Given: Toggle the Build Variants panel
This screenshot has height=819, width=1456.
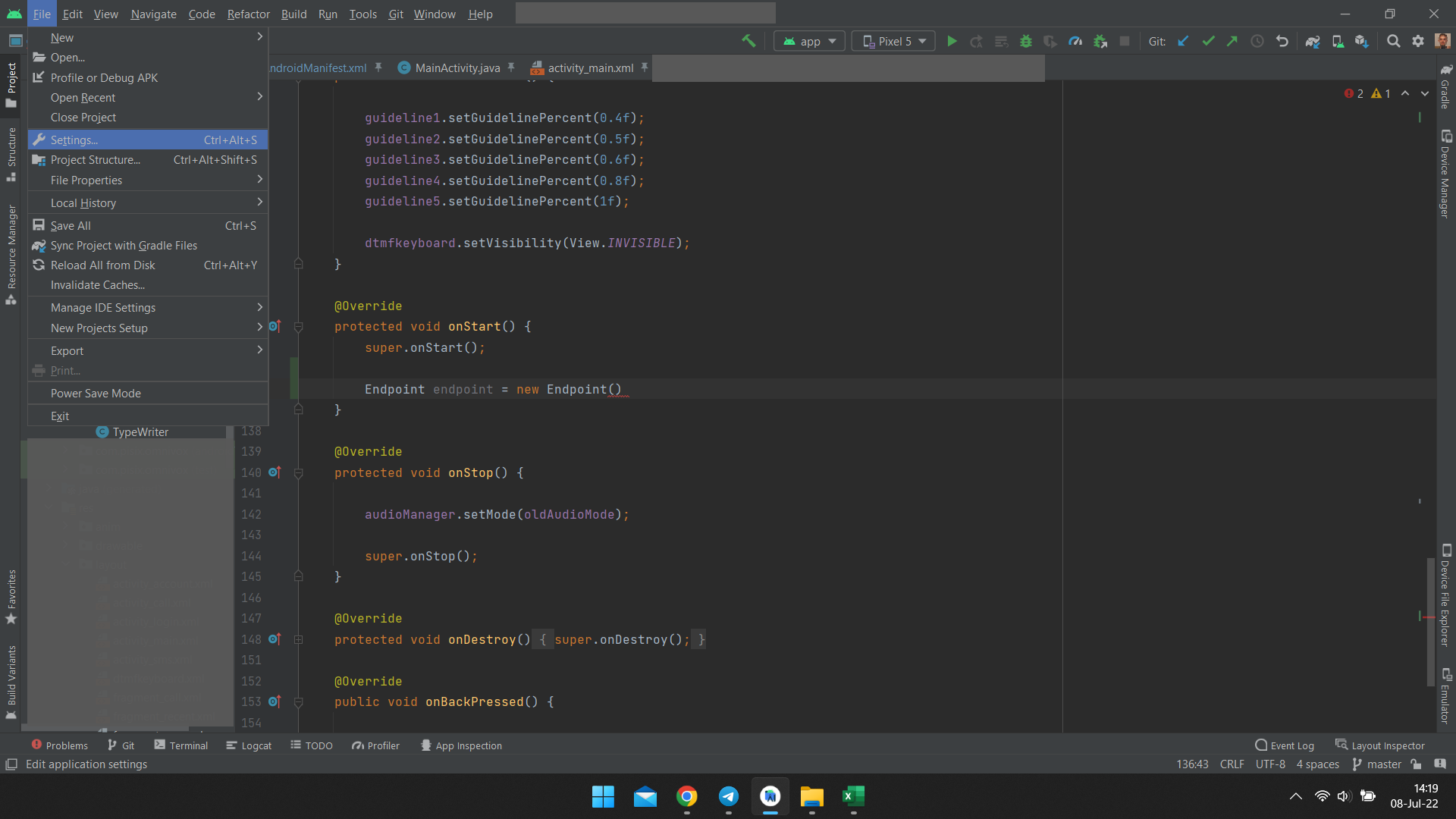Looking at the screenshot, I should pyautogui.click(x=13, y=695).
